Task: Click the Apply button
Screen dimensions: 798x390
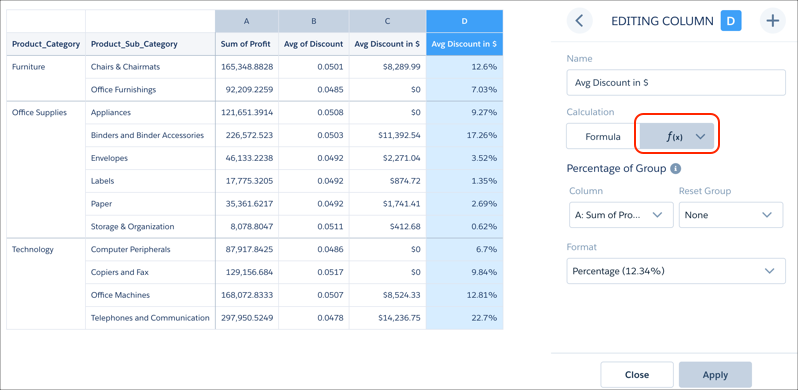Action: [x=715, y=375]
